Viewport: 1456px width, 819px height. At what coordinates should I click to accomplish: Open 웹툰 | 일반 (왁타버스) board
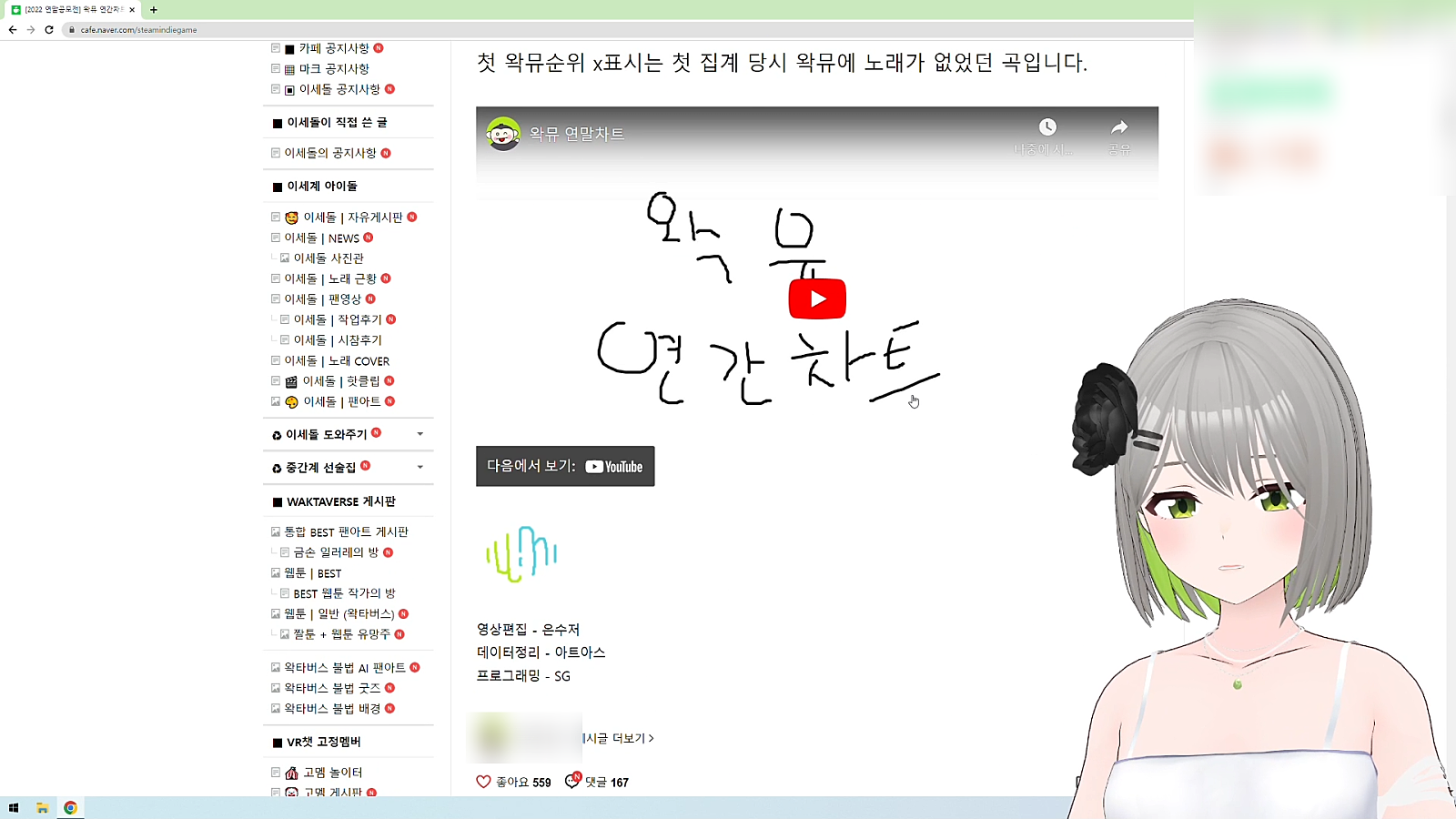(x=339, y=614)
